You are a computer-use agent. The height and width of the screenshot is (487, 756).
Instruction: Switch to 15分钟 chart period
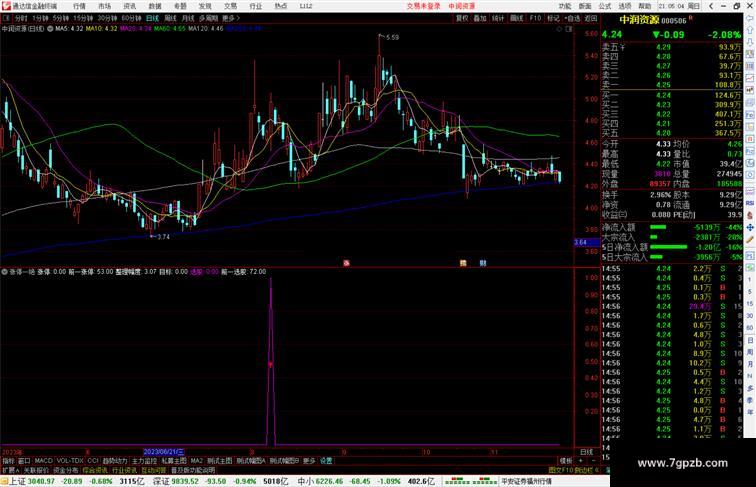83,18
